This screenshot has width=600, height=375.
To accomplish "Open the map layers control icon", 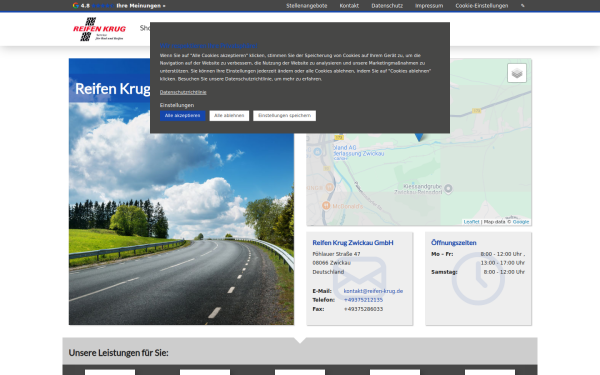I will [517, 73].
